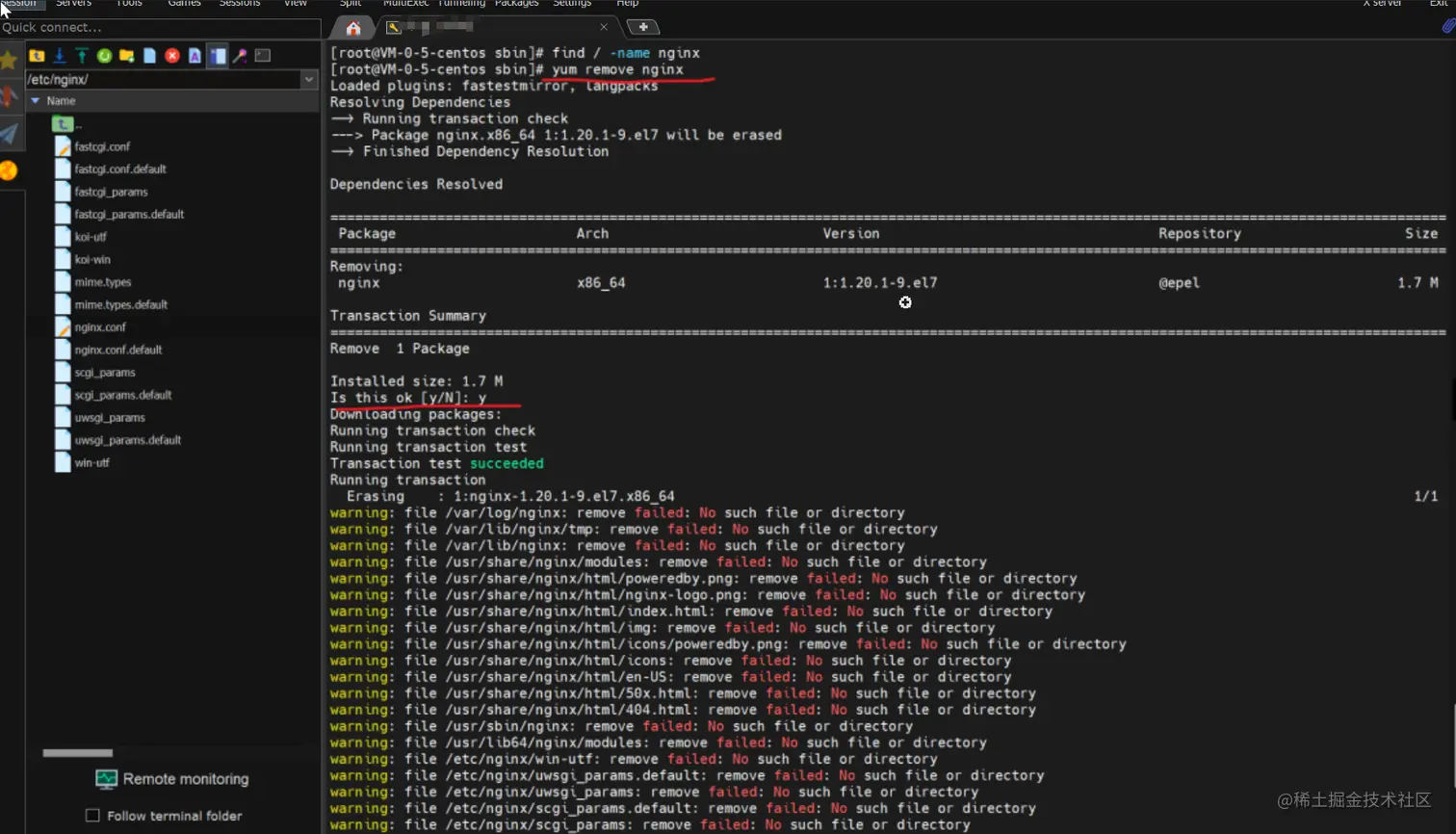Delete selected files with red X icon

(172, 56)
